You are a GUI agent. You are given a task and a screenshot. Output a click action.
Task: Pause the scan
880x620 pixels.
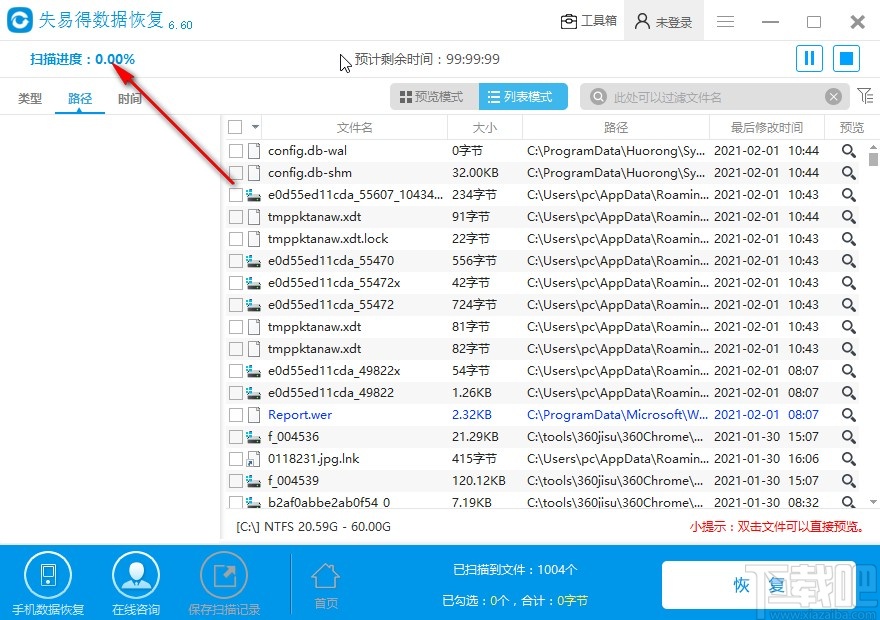click(x=809, y=58)
